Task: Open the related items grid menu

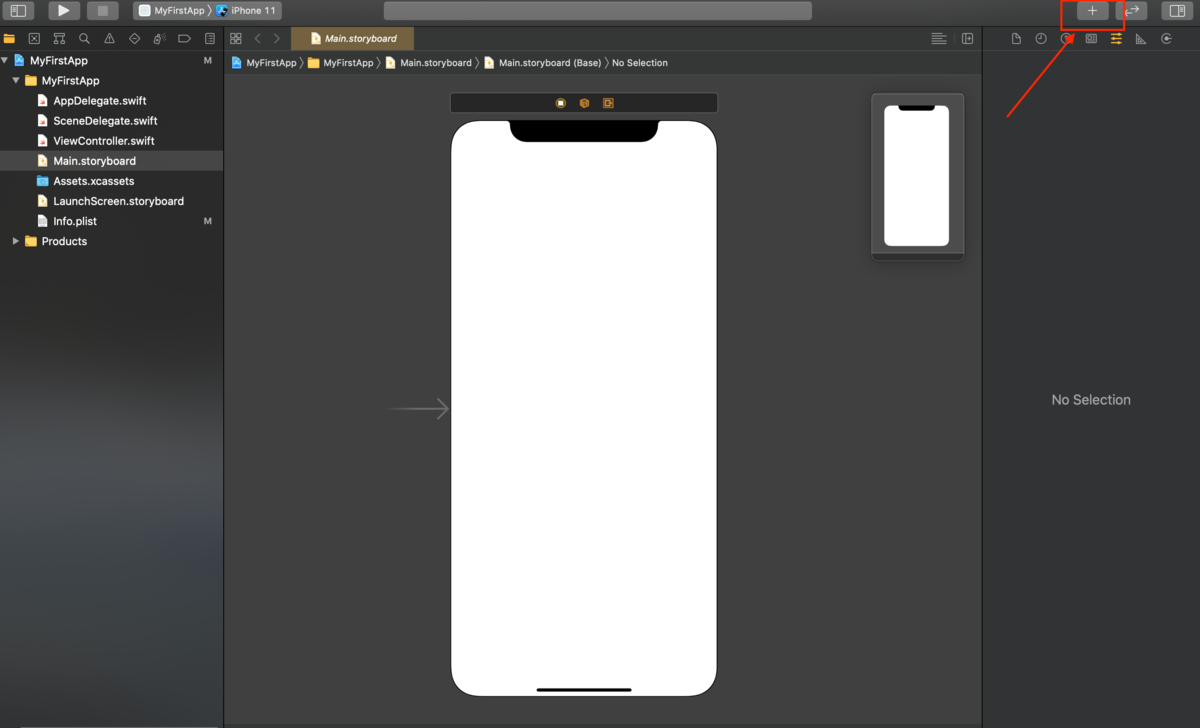Action: pos(236,39)
